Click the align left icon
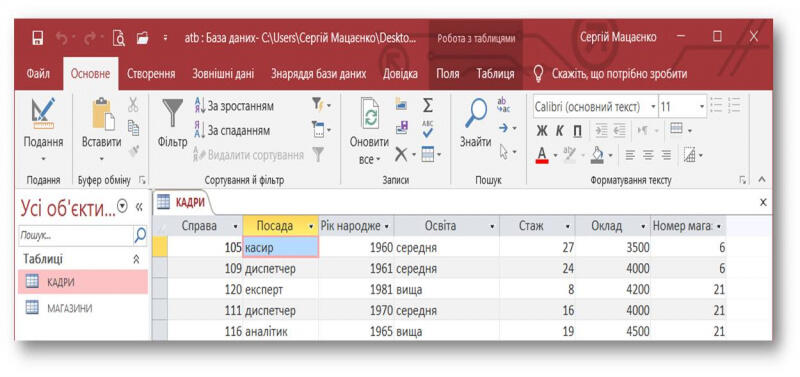This screenshot has width=800, height=377. [630, 155]
